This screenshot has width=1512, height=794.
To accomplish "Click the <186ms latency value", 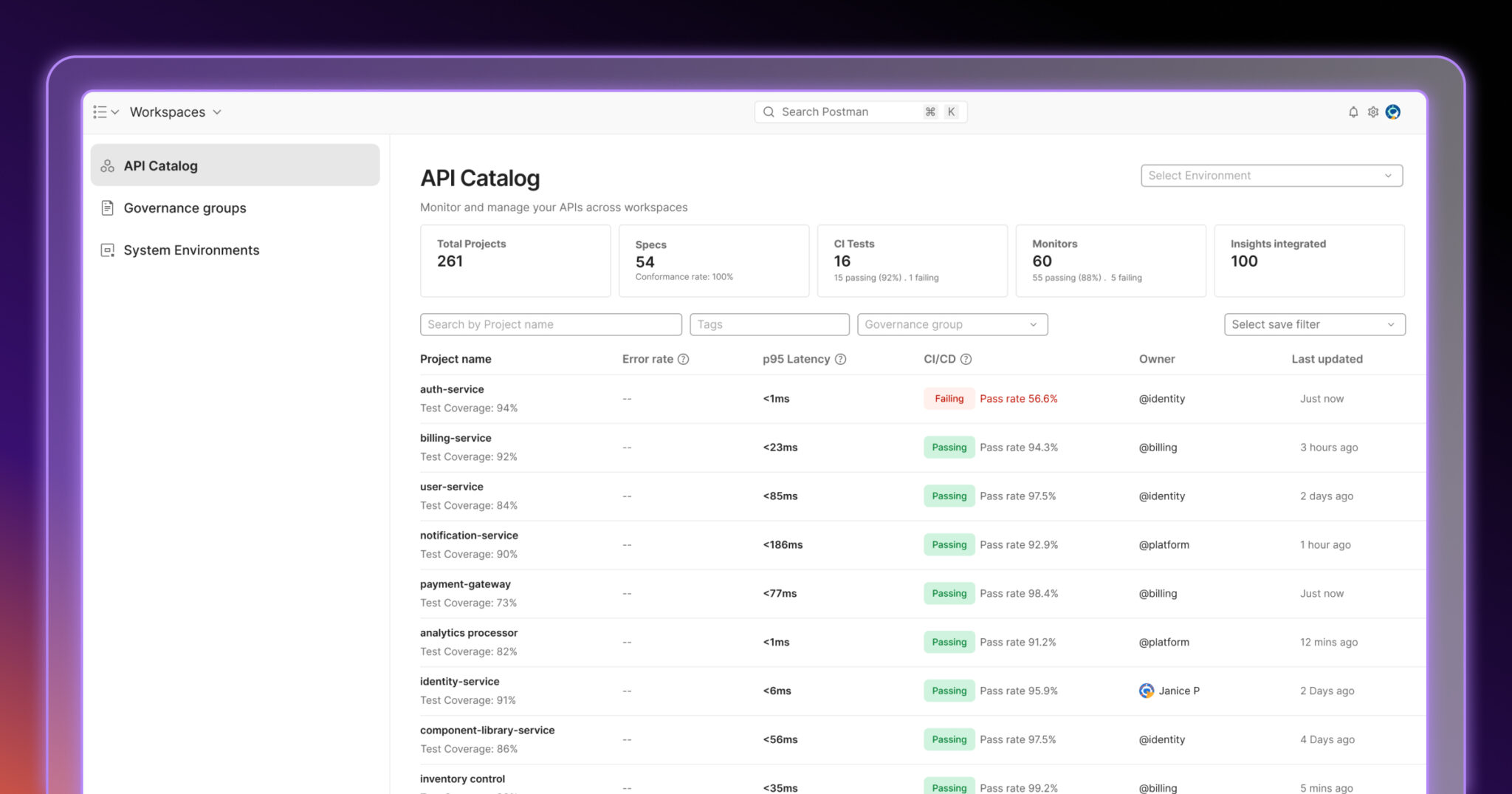I will (x=783, y=545).
